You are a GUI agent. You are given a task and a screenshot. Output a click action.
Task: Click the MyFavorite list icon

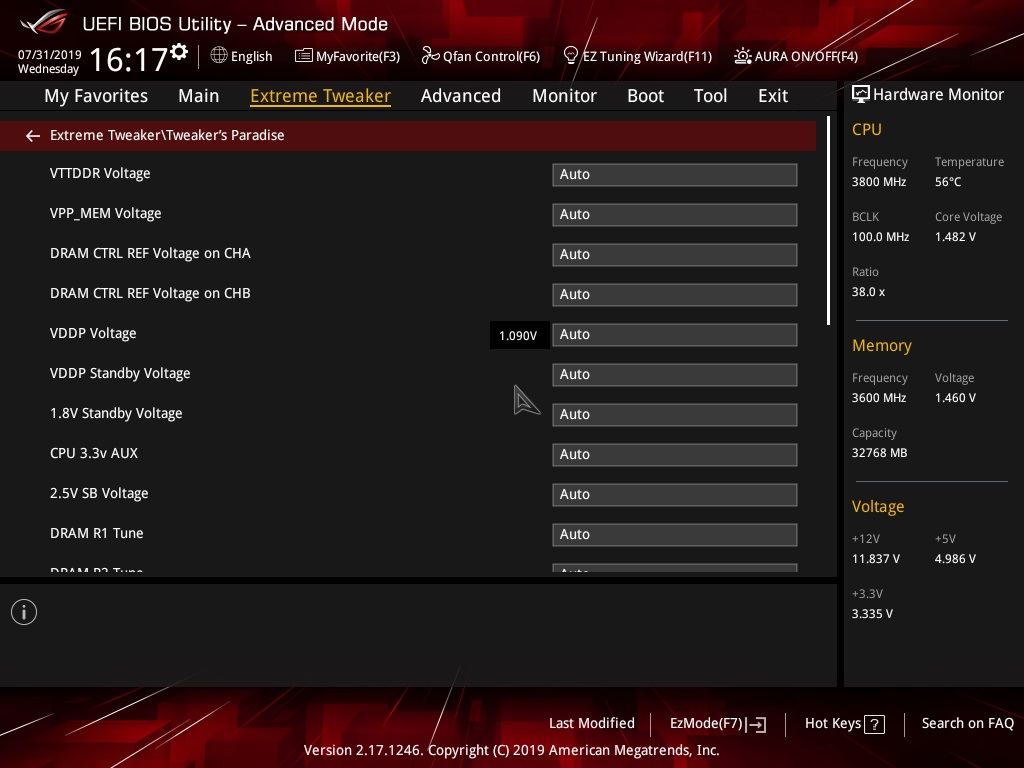click(304, 56)
